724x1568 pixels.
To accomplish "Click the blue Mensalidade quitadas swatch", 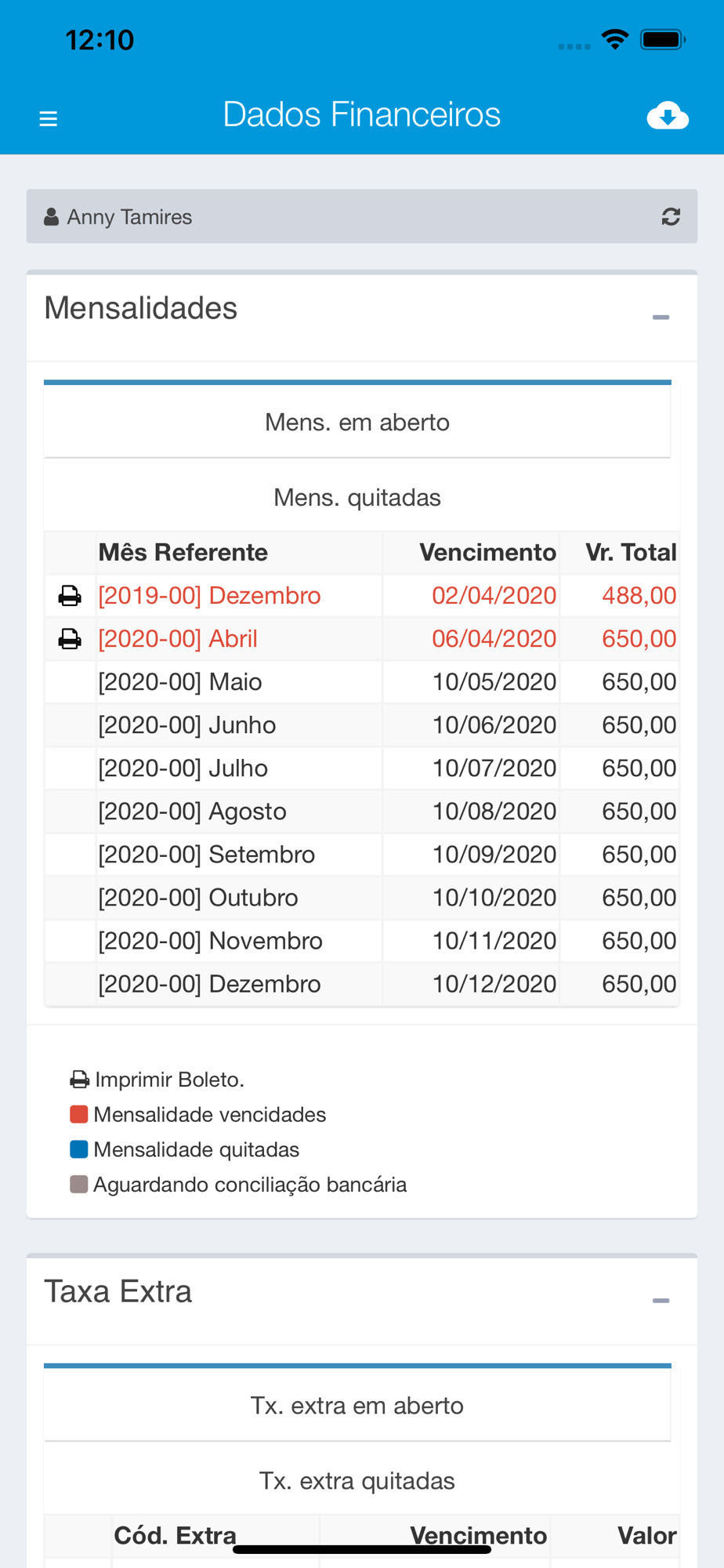I will coord(78,1149).
